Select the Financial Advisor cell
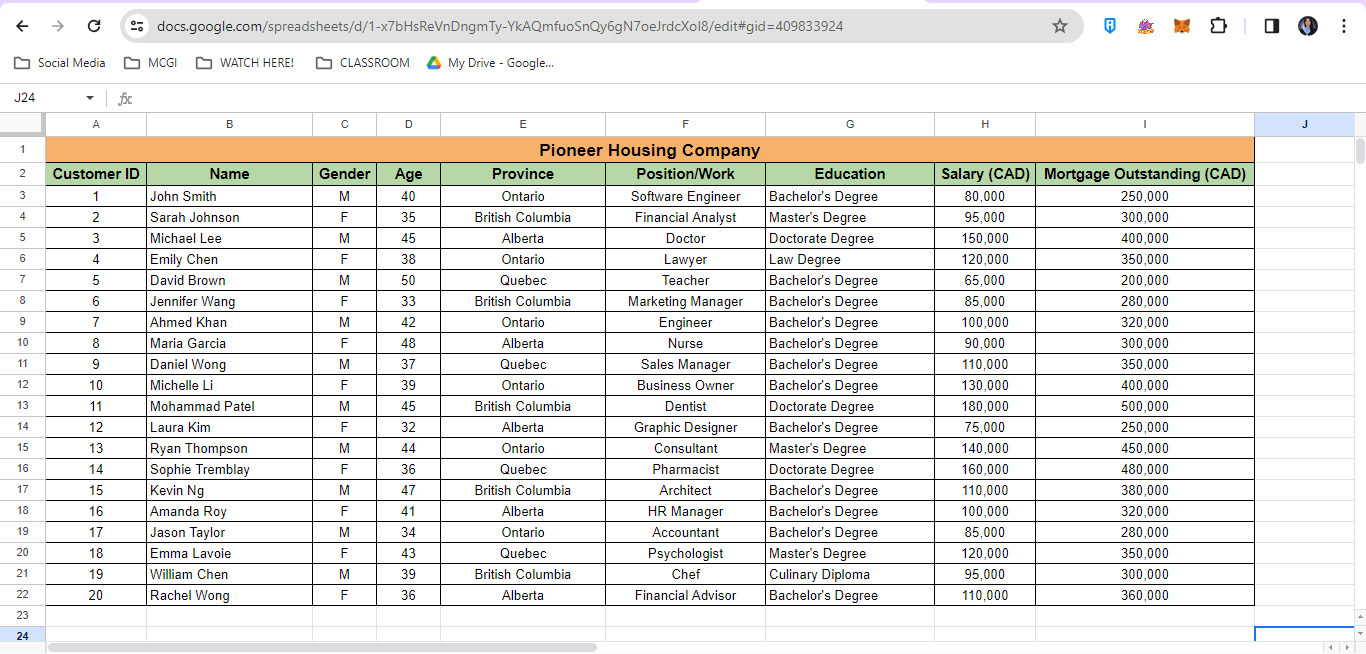This screenshot has height=654, width=1366. coord(685,595)
